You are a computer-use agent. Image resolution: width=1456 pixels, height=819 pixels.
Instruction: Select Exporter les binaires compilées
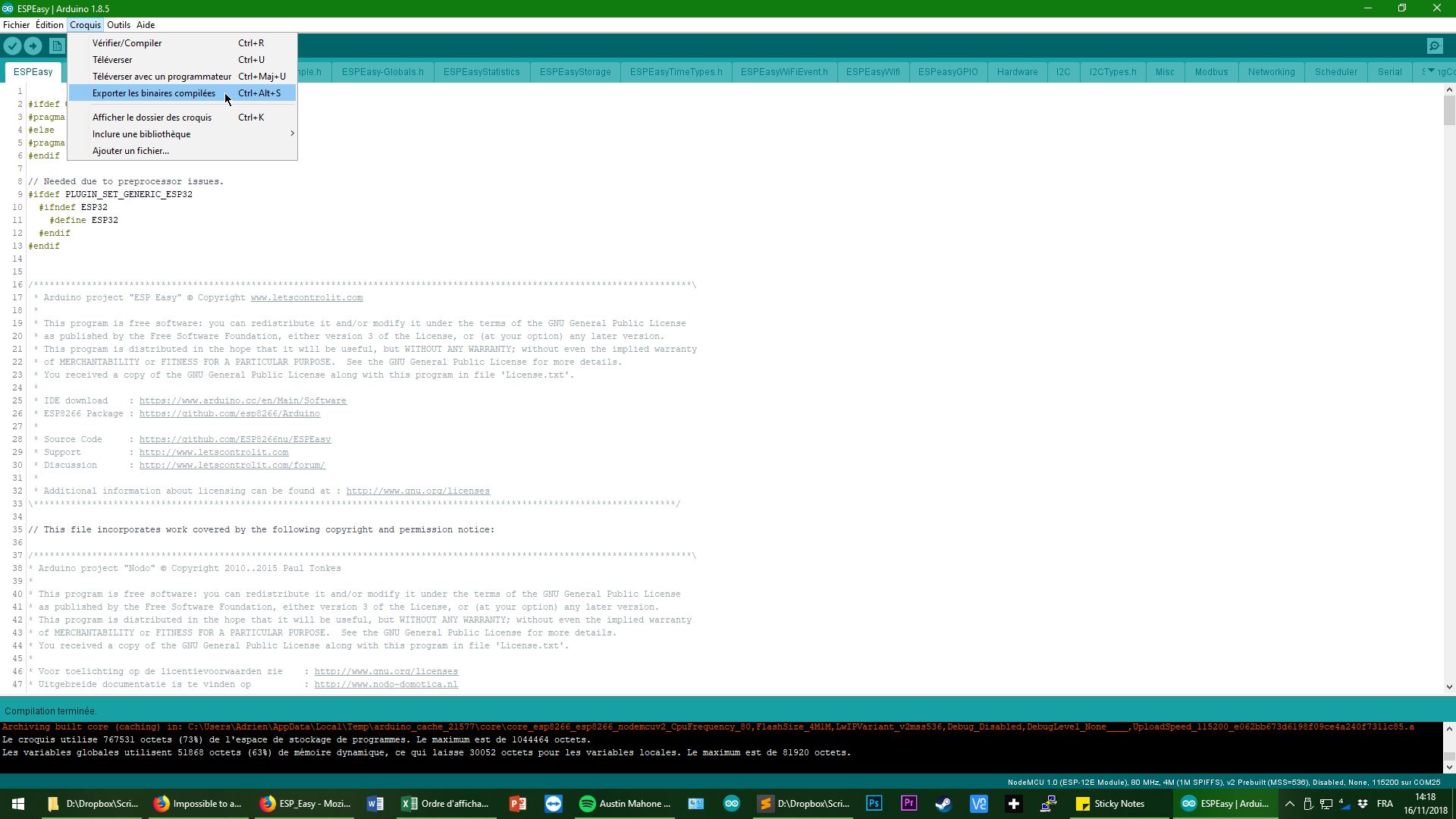coord(182,93)
